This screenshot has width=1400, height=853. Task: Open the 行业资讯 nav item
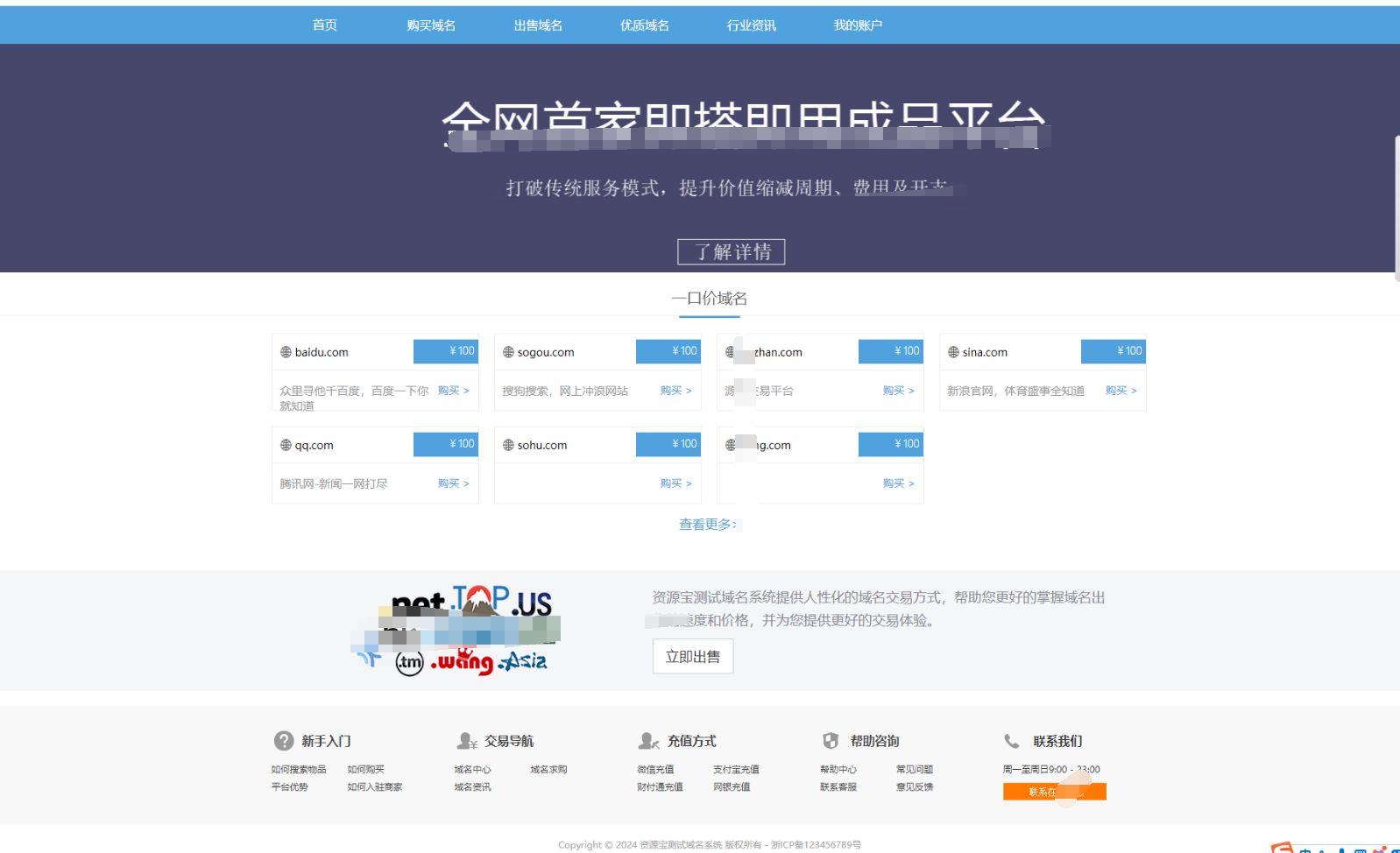(x=752, y=25)
